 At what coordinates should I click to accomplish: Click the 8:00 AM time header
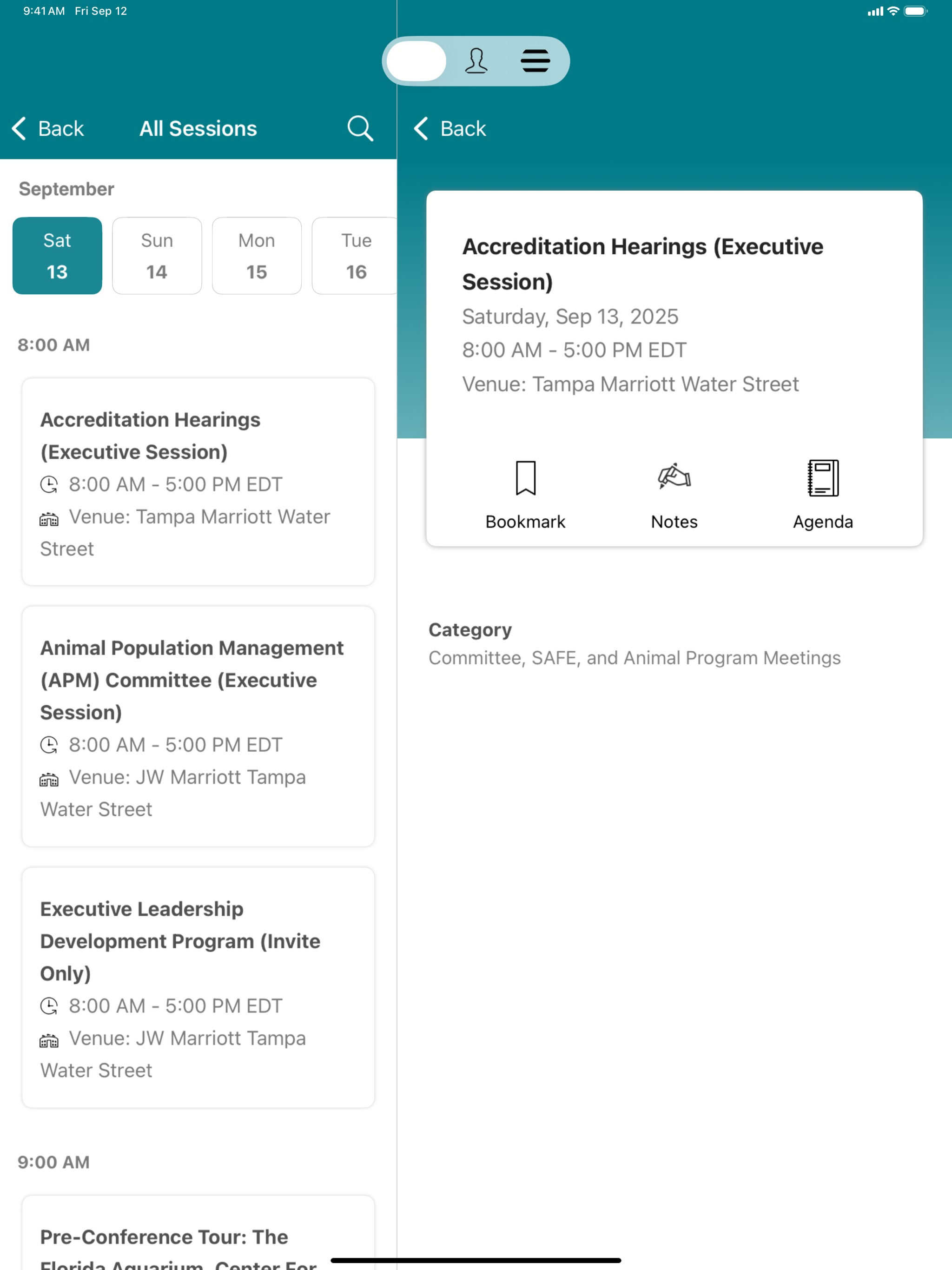pos(53,345)
